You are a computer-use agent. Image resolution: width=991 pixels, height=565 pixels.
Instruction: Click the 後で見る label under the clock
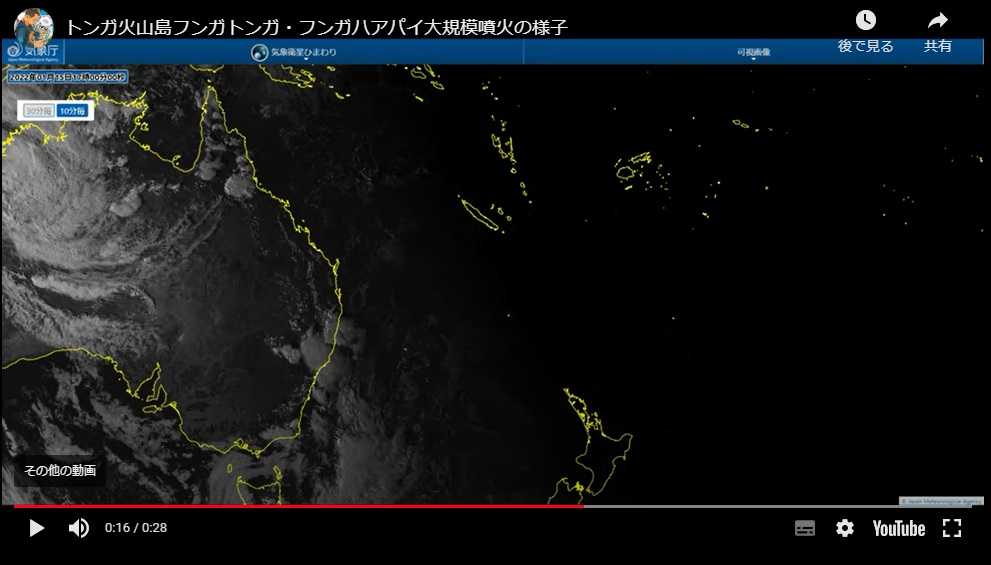tap(865, 46)
